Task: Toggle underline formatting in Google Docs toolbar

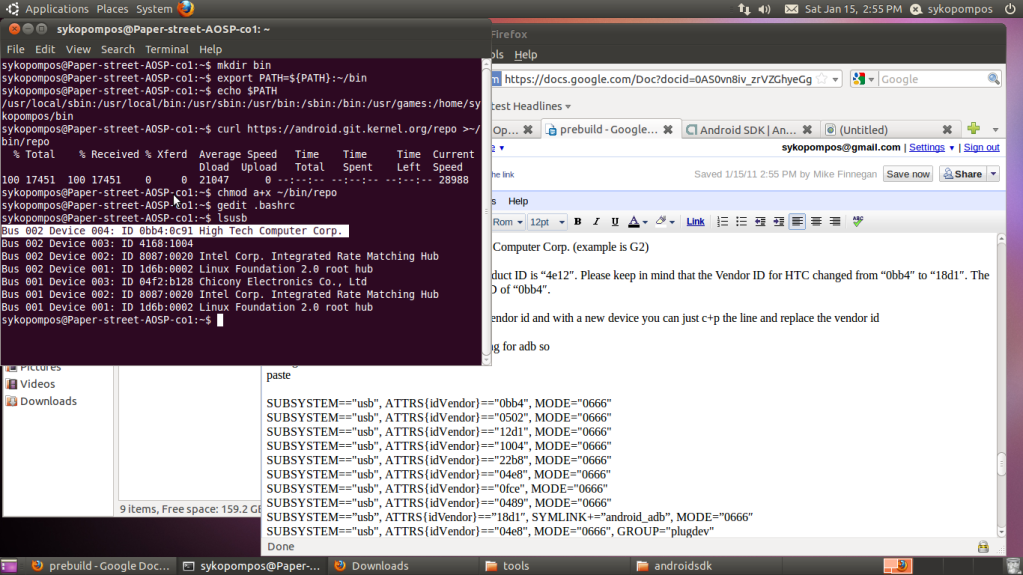Action: 615,222
